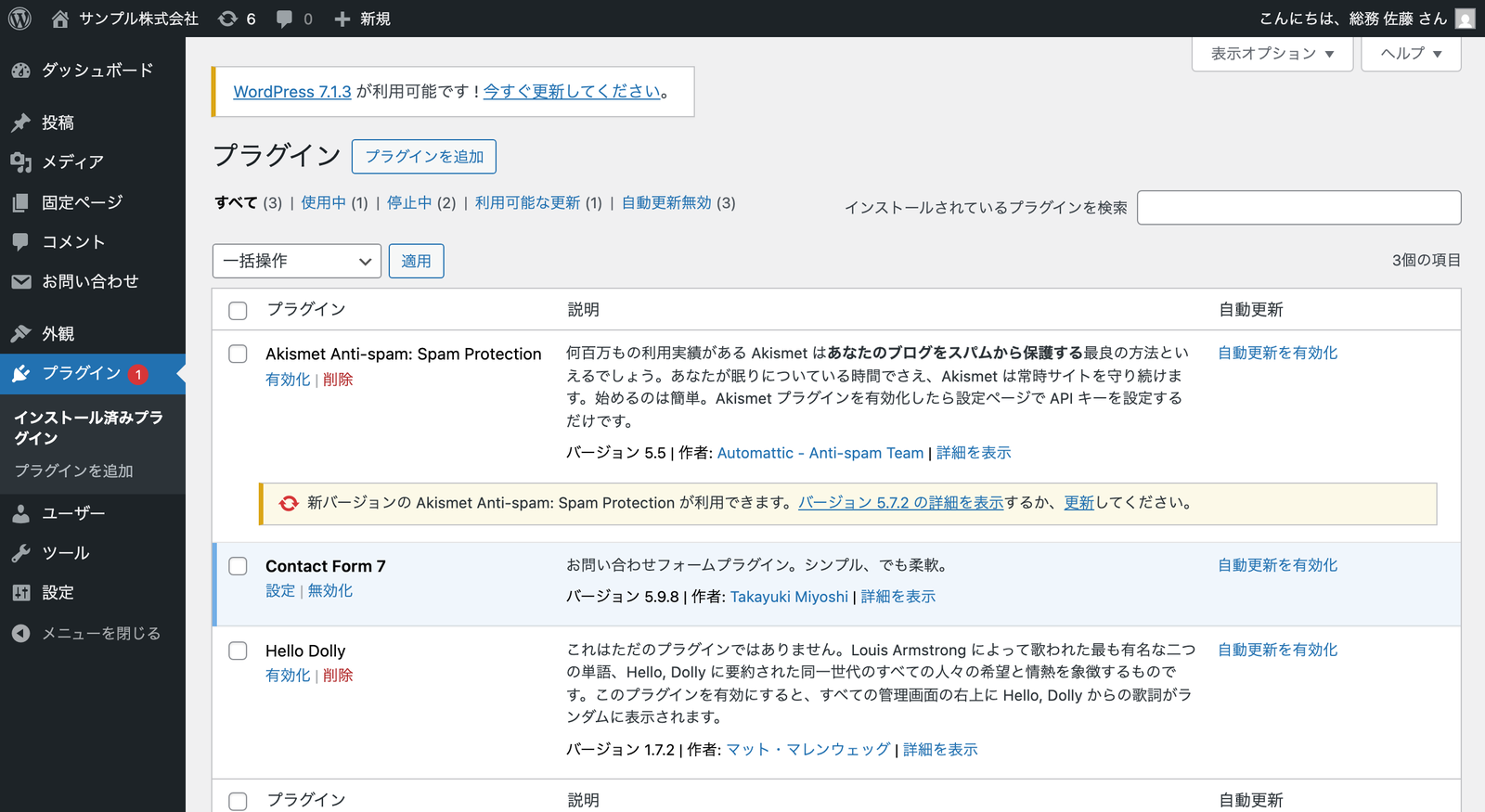Open the updates icon showing 6
This screenshot has width=1485, height=812.
pyautogui.click(x=227, y=19)
